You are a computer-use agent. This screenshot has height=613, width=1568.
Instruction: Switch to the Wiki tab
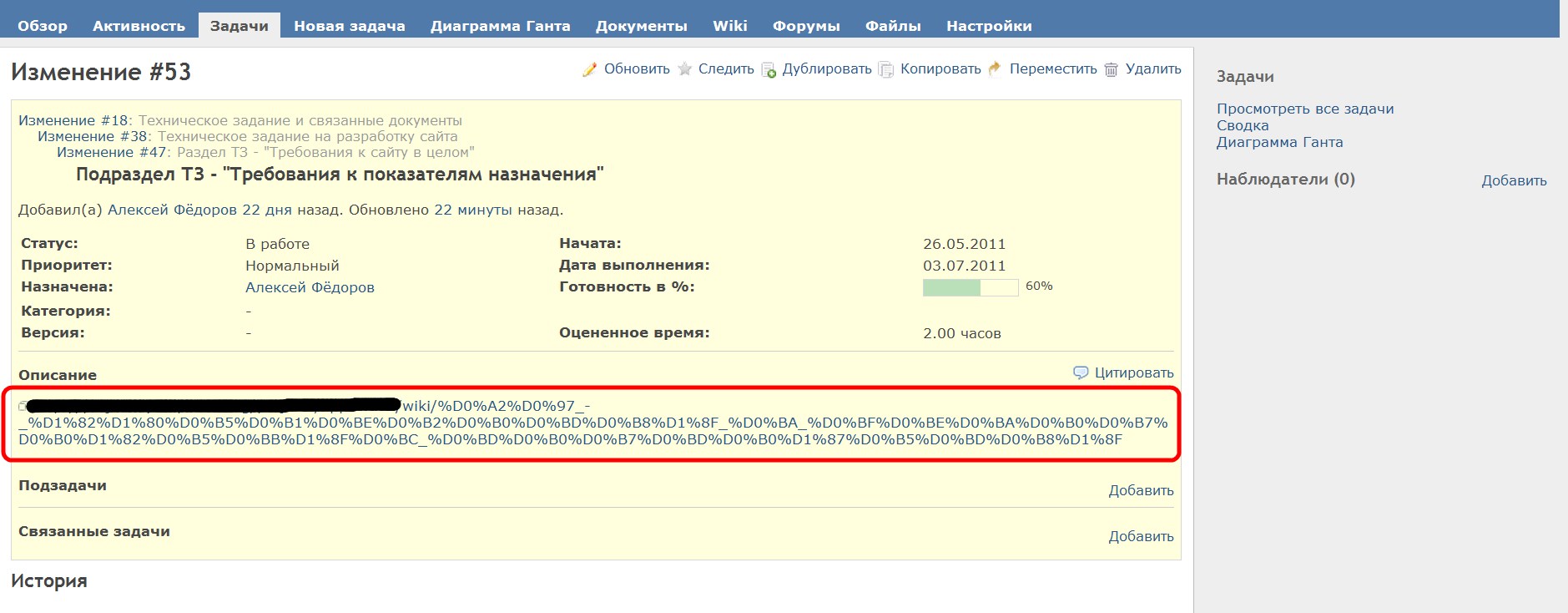click(729, 26)
